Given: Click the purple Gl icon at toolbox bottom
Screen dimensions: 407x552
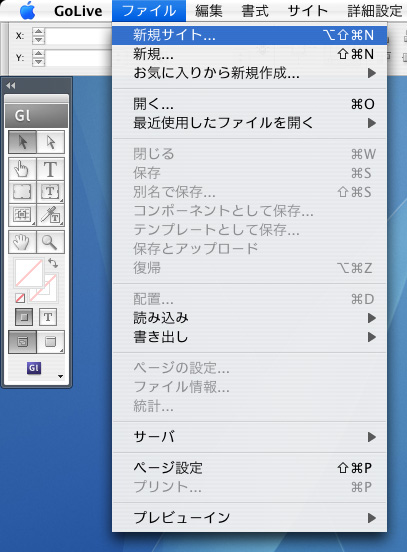Looking at the screenshot, I should click(x=34, y=368).
